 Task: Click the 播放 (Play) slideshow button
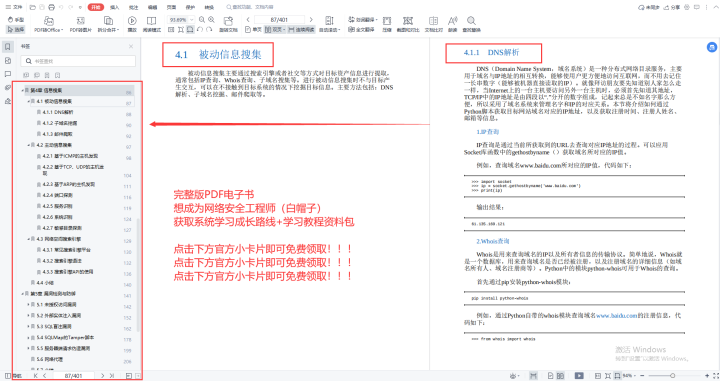pyautogui.click(x=132, y=24)
